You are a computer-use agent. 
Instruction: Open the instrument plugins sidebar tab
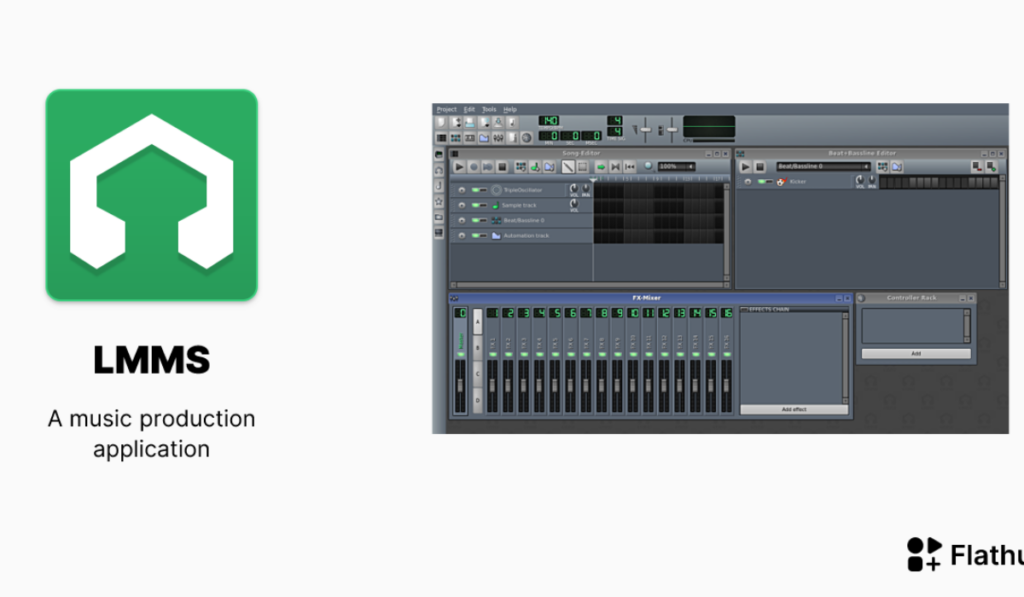[438, 155]
